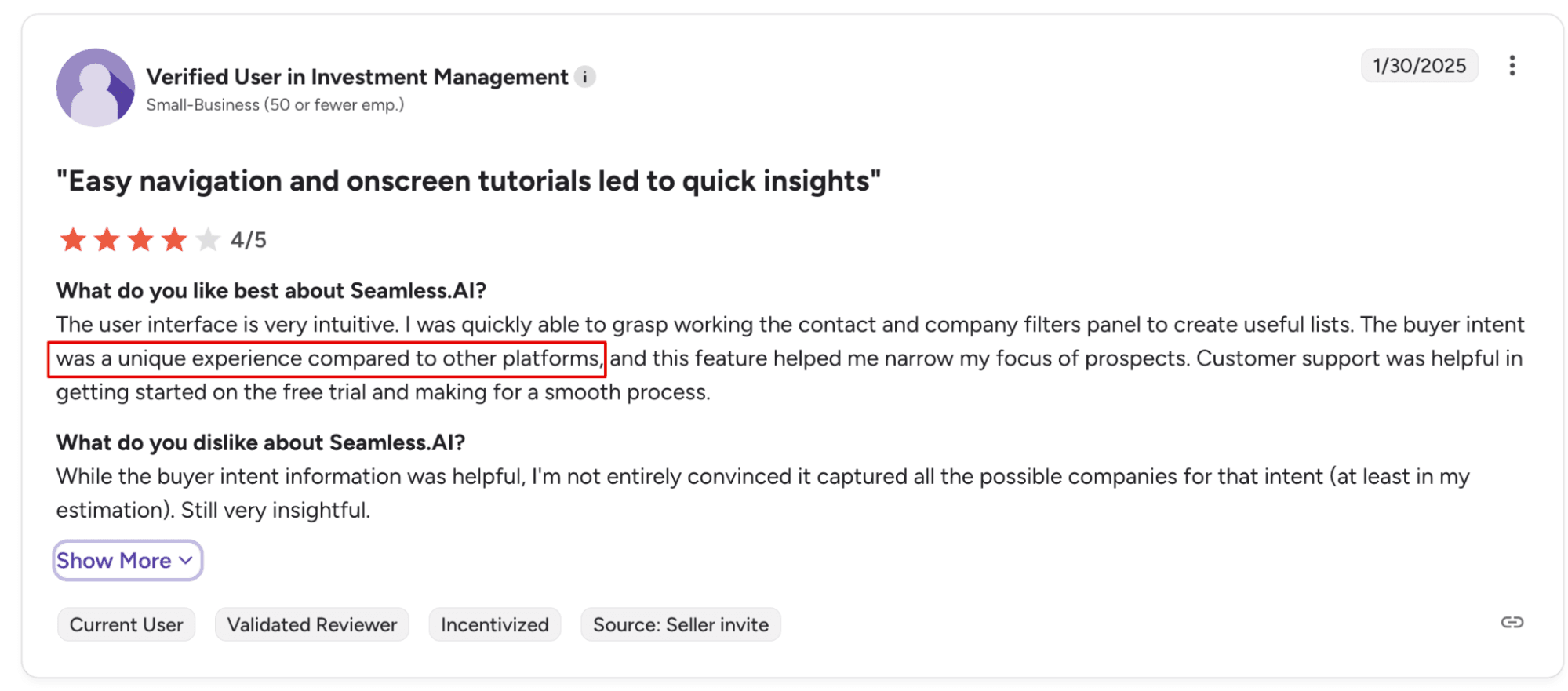Open the "Easy navigation and onscreen tutorials" review title
Image resolution: width=1568 pixels, height=691 pixels.
468,181
